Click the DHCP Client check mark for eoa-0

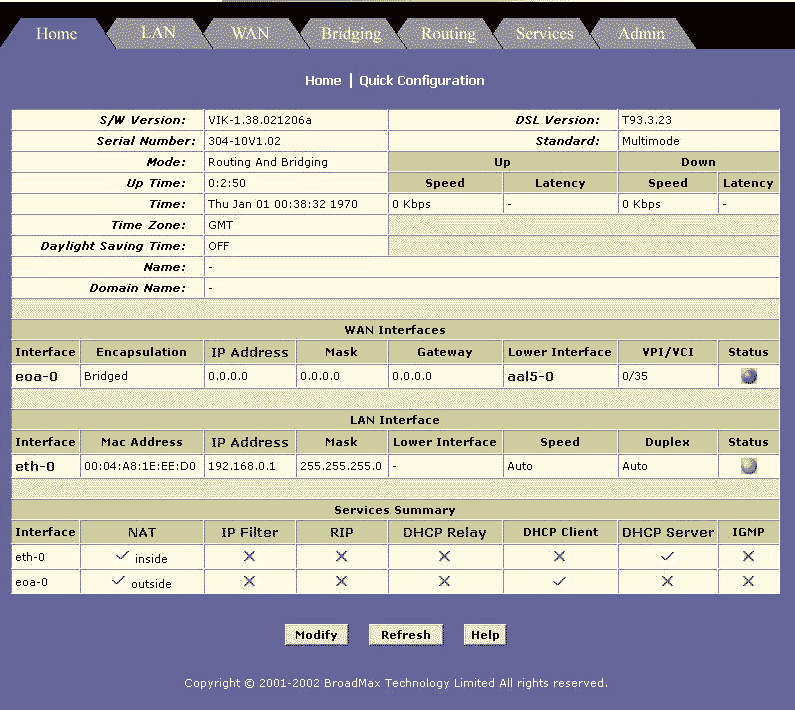(x=559, y=581)
